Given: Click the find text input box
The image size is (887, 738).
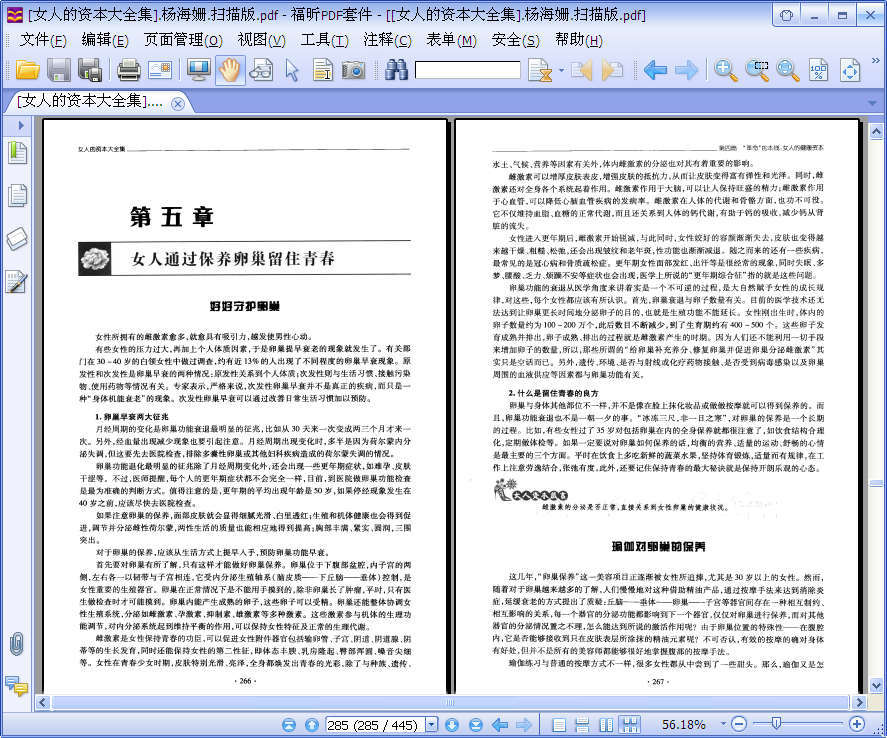Looking at the screenshot, I should point(468,70).
